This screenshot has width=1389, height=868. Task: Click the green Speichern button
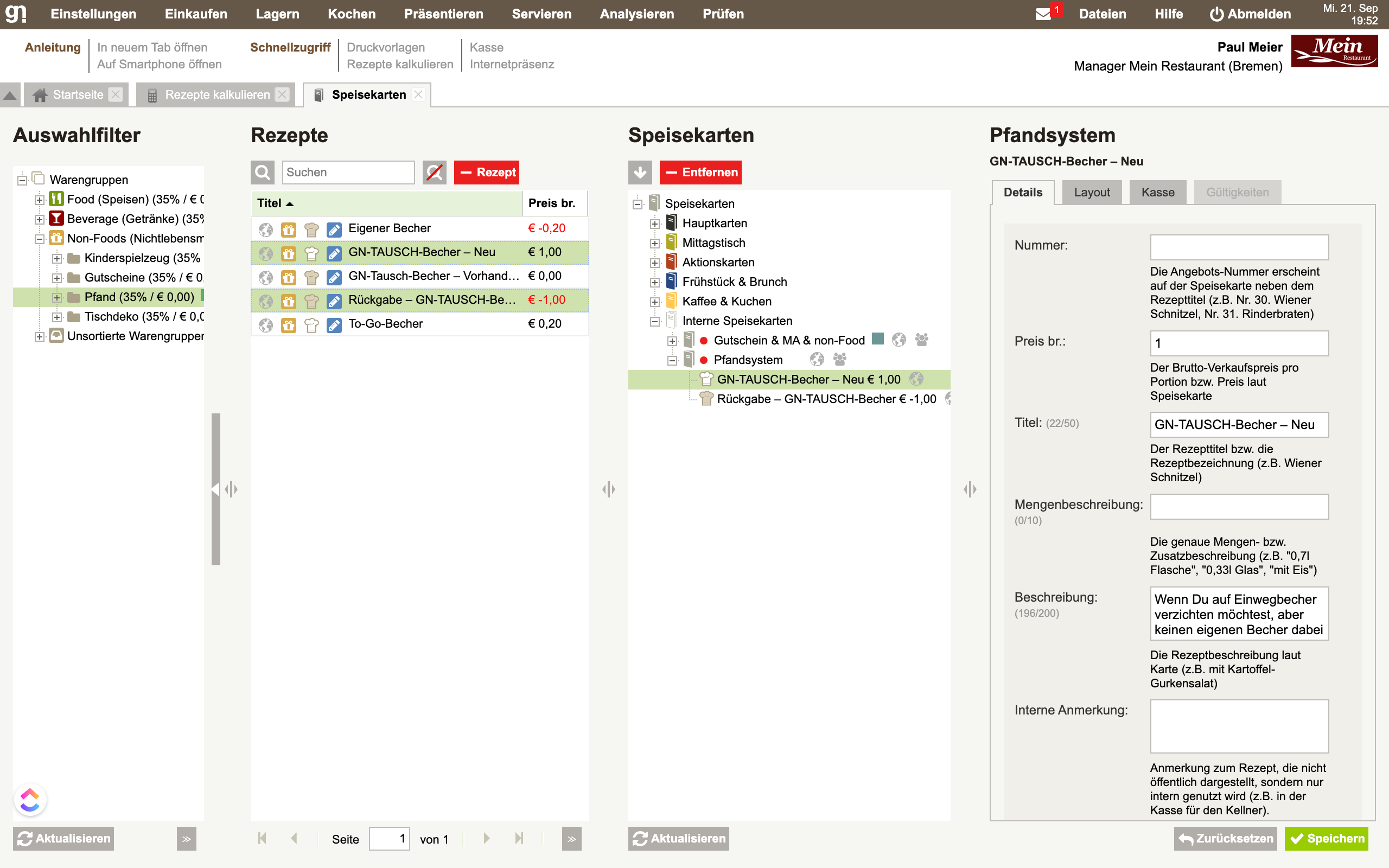1327,839
